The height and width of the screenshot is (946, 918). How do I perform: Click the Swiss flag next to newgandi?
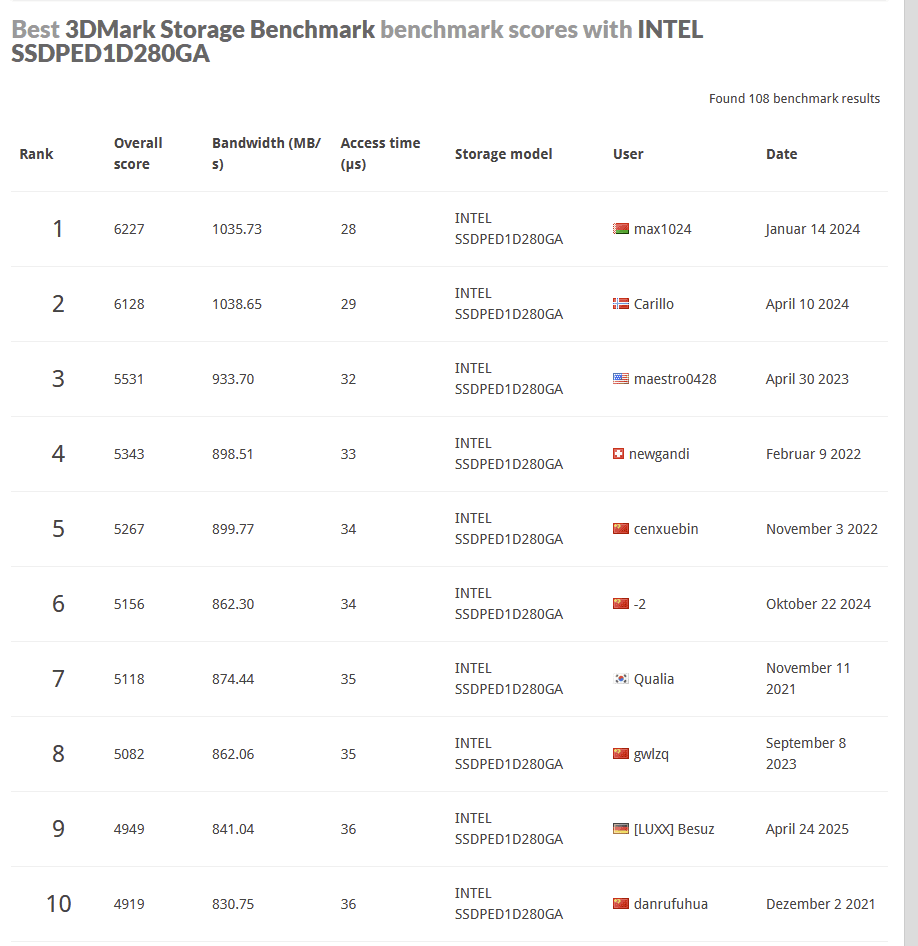[618, 454]
